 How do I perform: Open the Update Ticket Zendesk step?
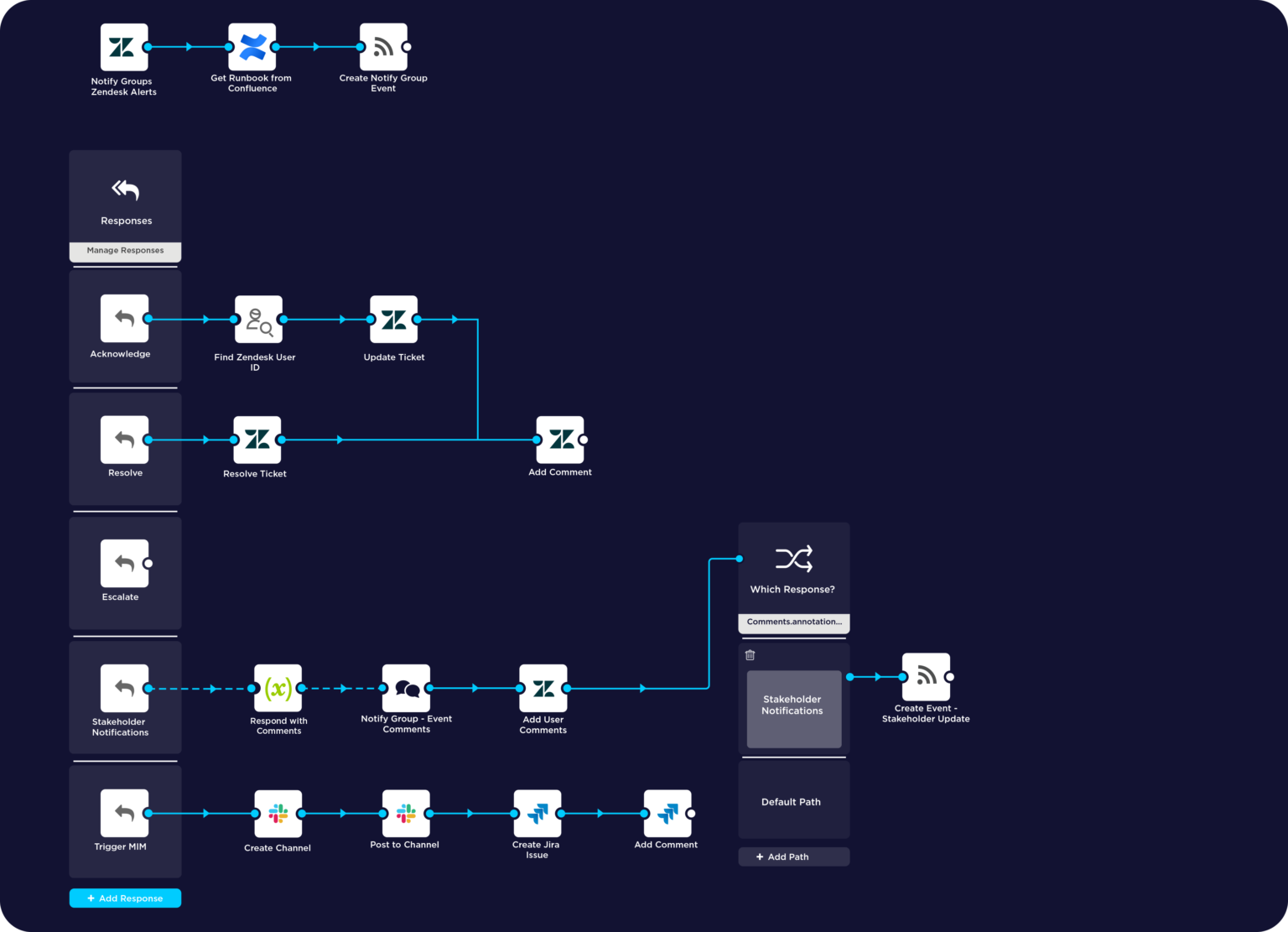point(394,320)
